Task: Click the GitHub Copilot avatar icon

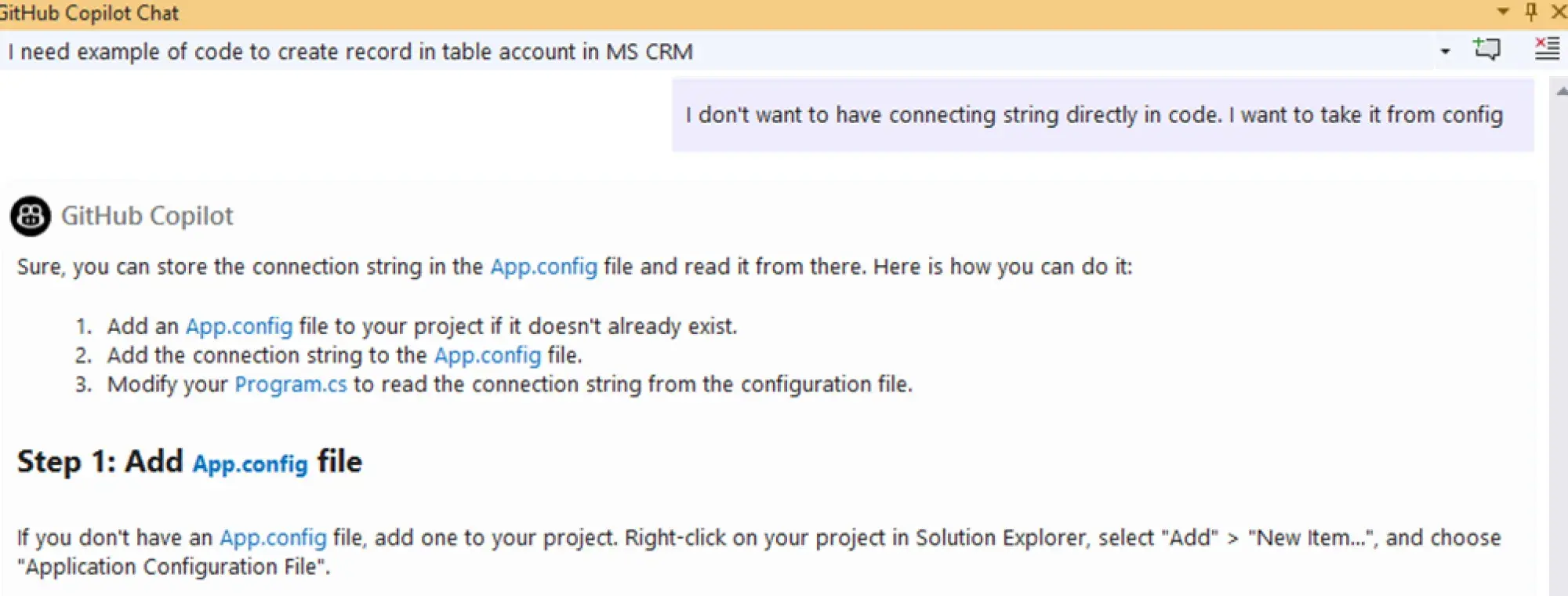Action: 31,216
